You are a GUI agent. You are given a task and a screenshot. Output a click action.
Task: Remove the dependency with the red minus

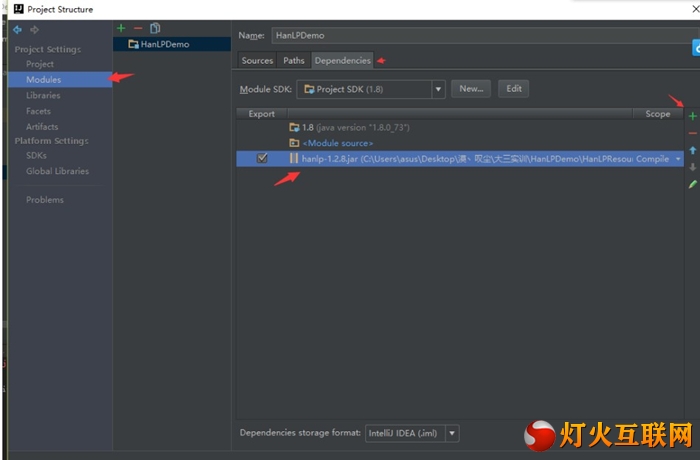click(692, 133)
